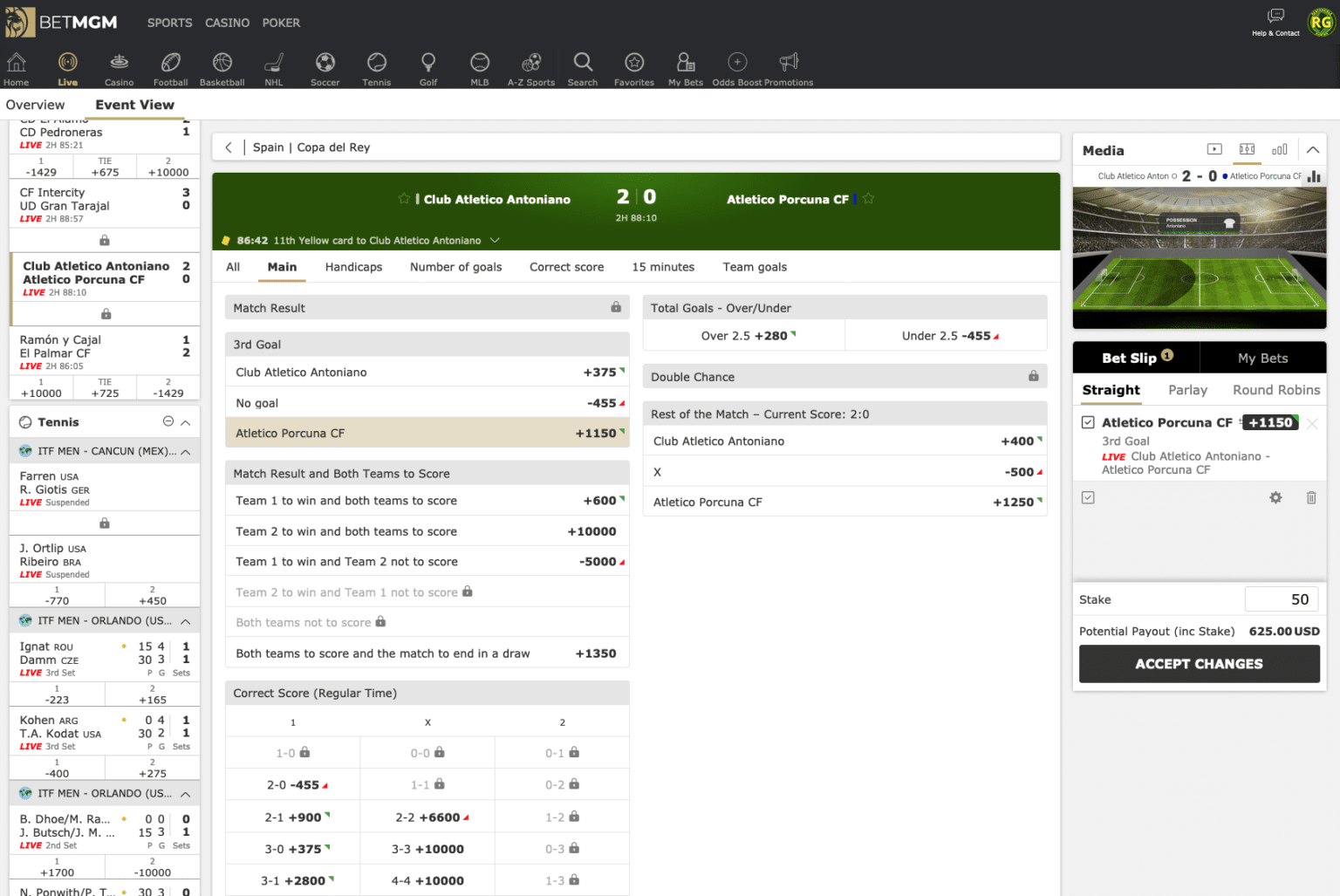The height and width of the screenshot is (896, 1340).
Task: Favorite Club Atletico Antoniano with the star
Action: click(403, 199)
